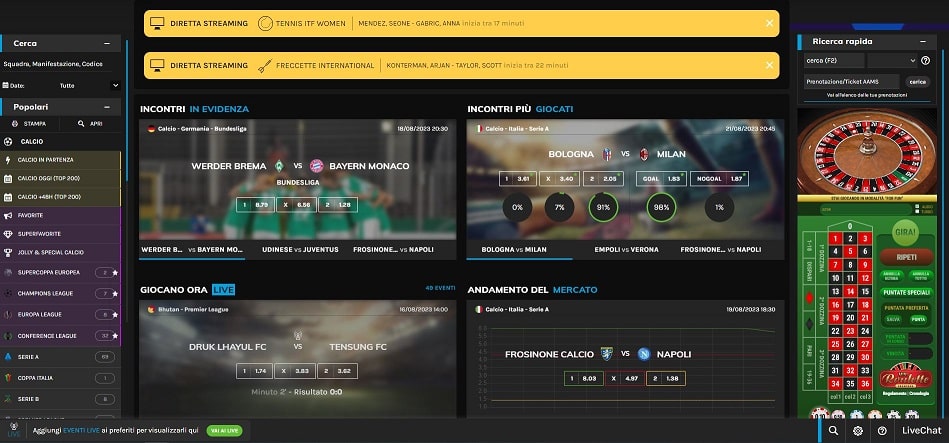
Task: Close the Tennis ITF Women streaming banner
Action: tap(769, 23)
